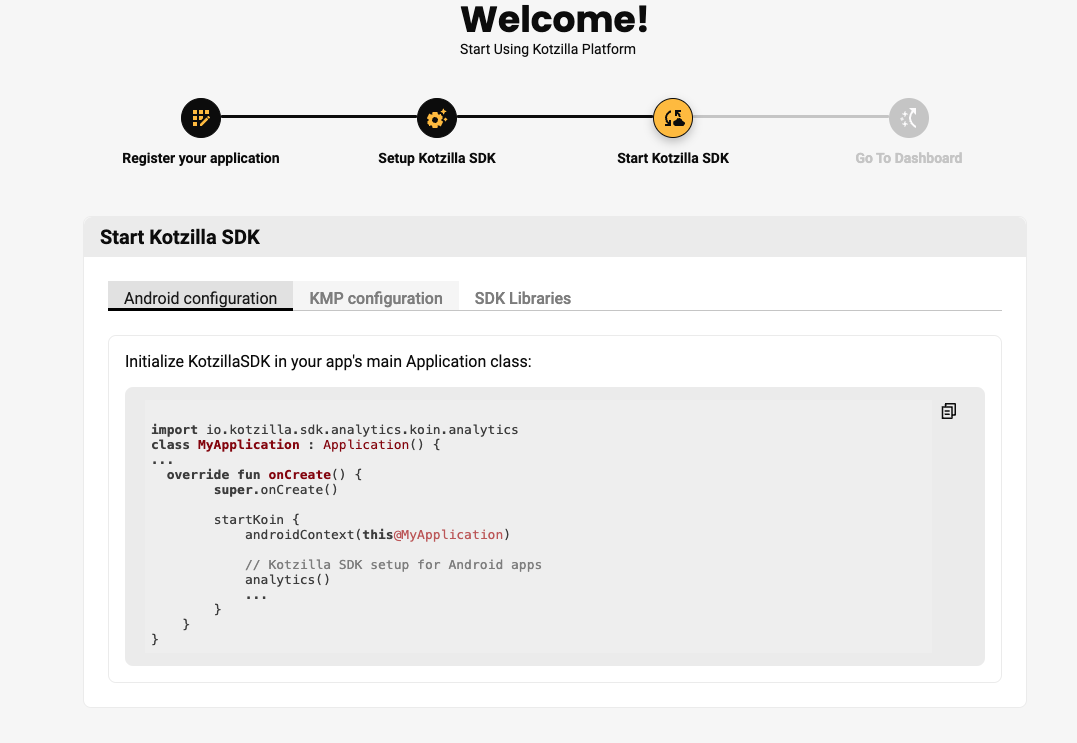Viewport: 1077px width, 743px height.
Task: Click the Register your application step label
Action: coord(201,158)
